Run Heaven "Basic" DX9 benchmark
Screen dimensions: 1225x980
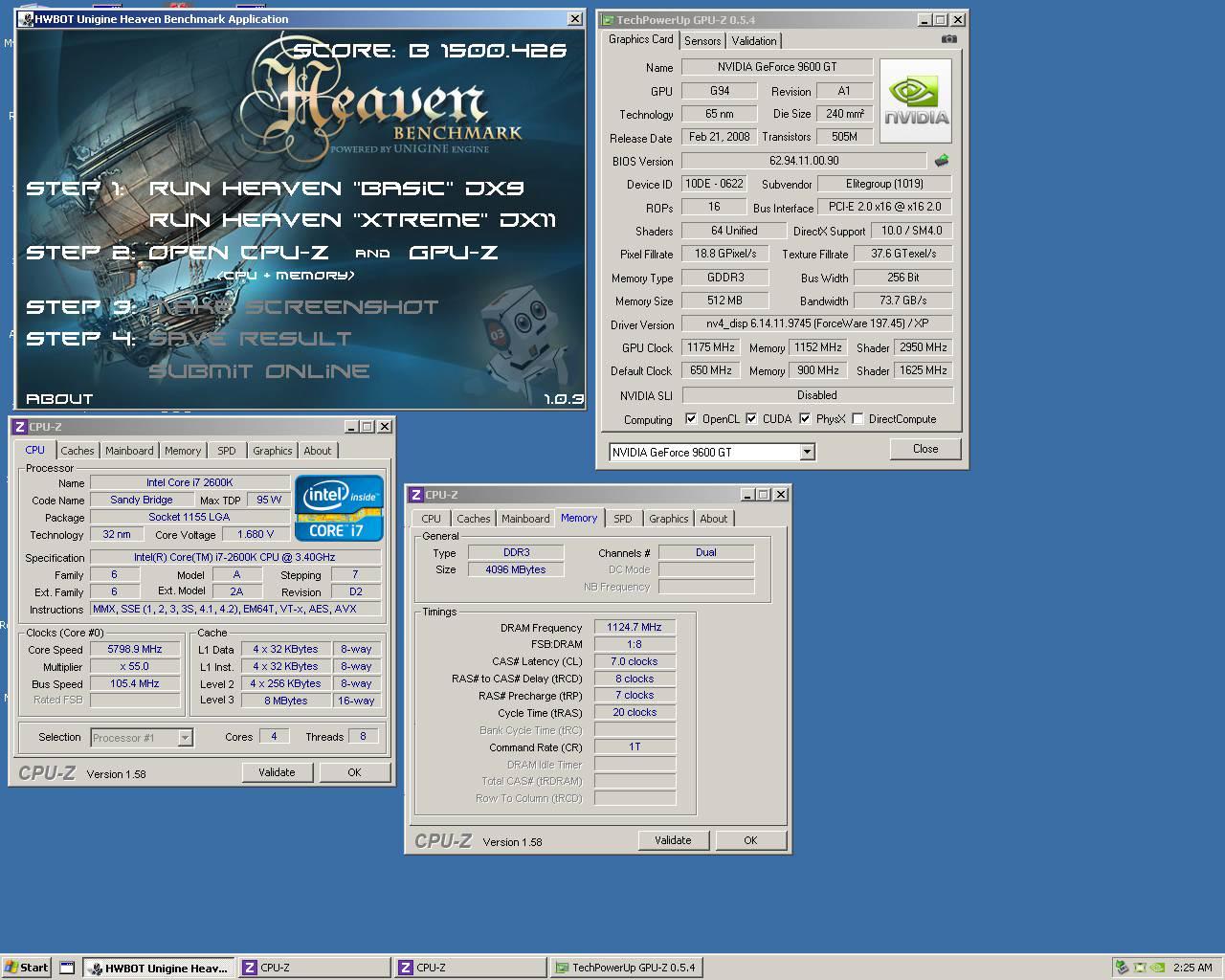tap(337, 189)
